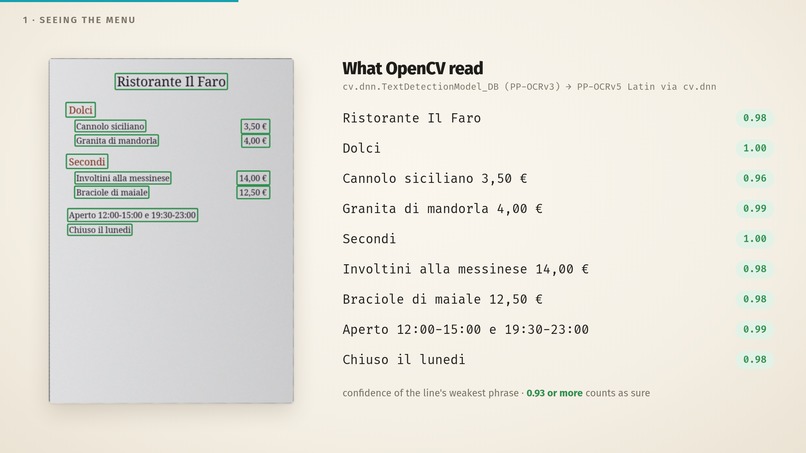
Task: Select the 'Chiuso il lunedì' OCR result line
Action: tap(404, 359)
